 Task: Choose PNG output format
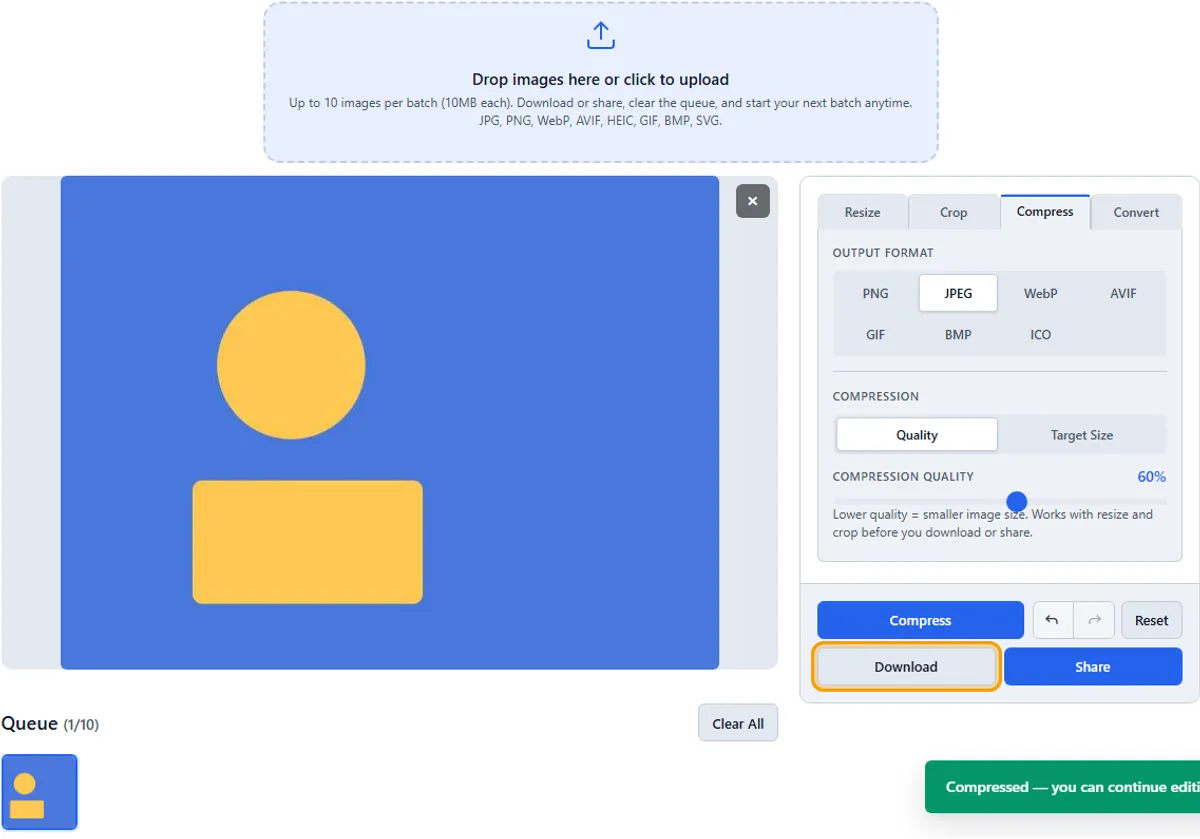click(x=876, y=294)
